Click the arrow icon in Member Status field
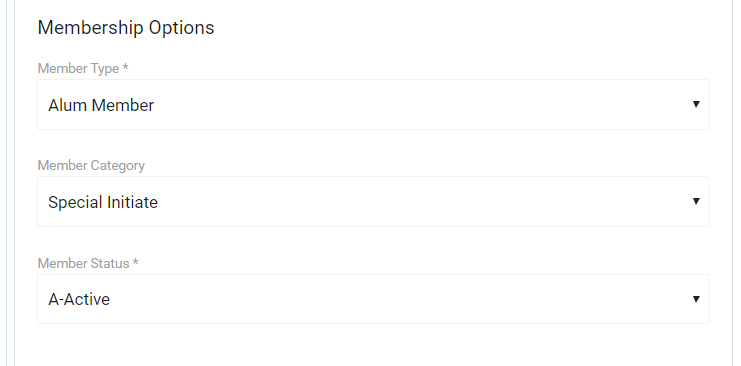Viewport: 741px width, 366px height. (x=696, y=299)
